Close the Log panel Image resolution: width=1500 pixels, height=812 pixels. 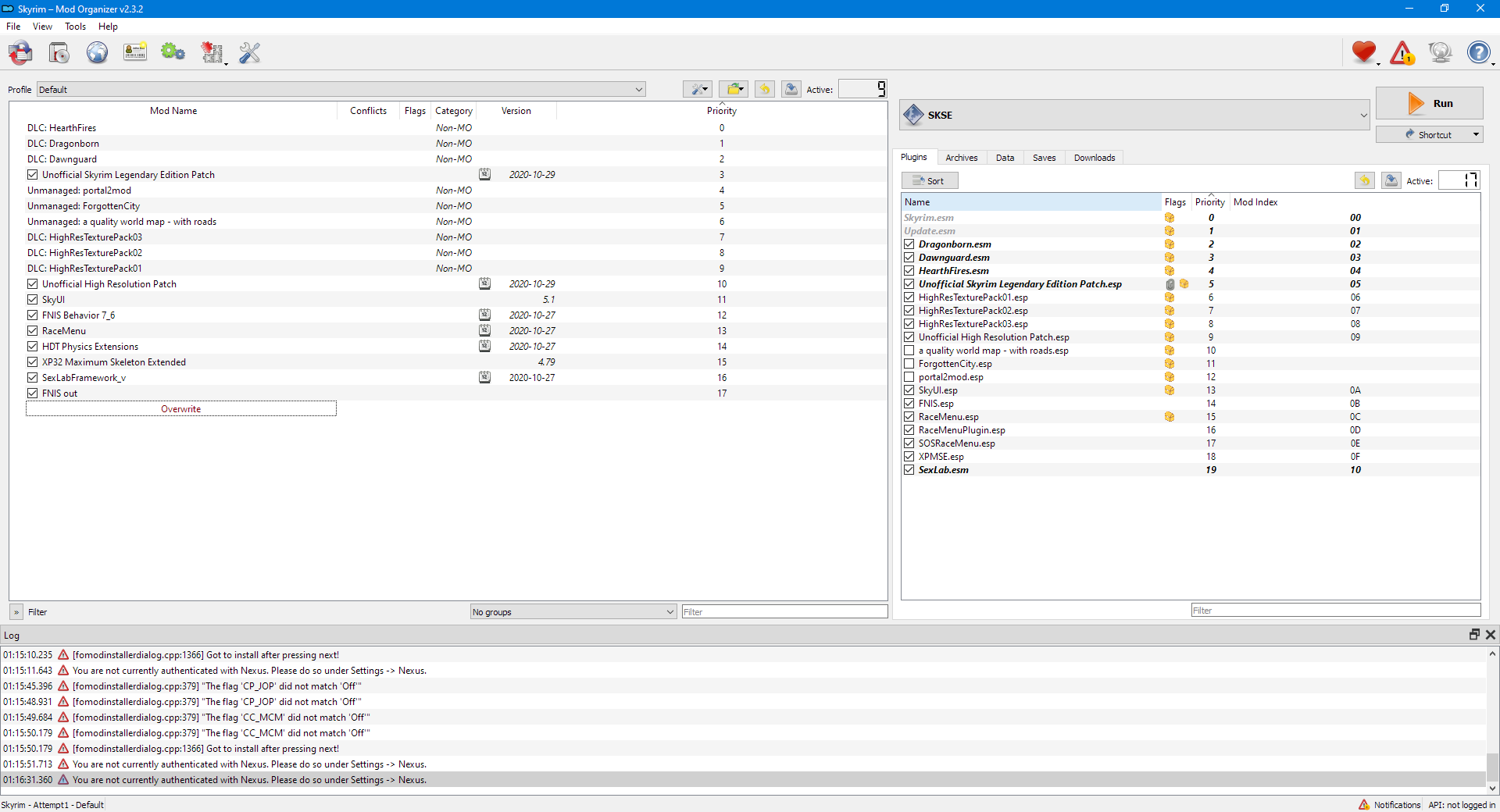tap(1491, 635)
